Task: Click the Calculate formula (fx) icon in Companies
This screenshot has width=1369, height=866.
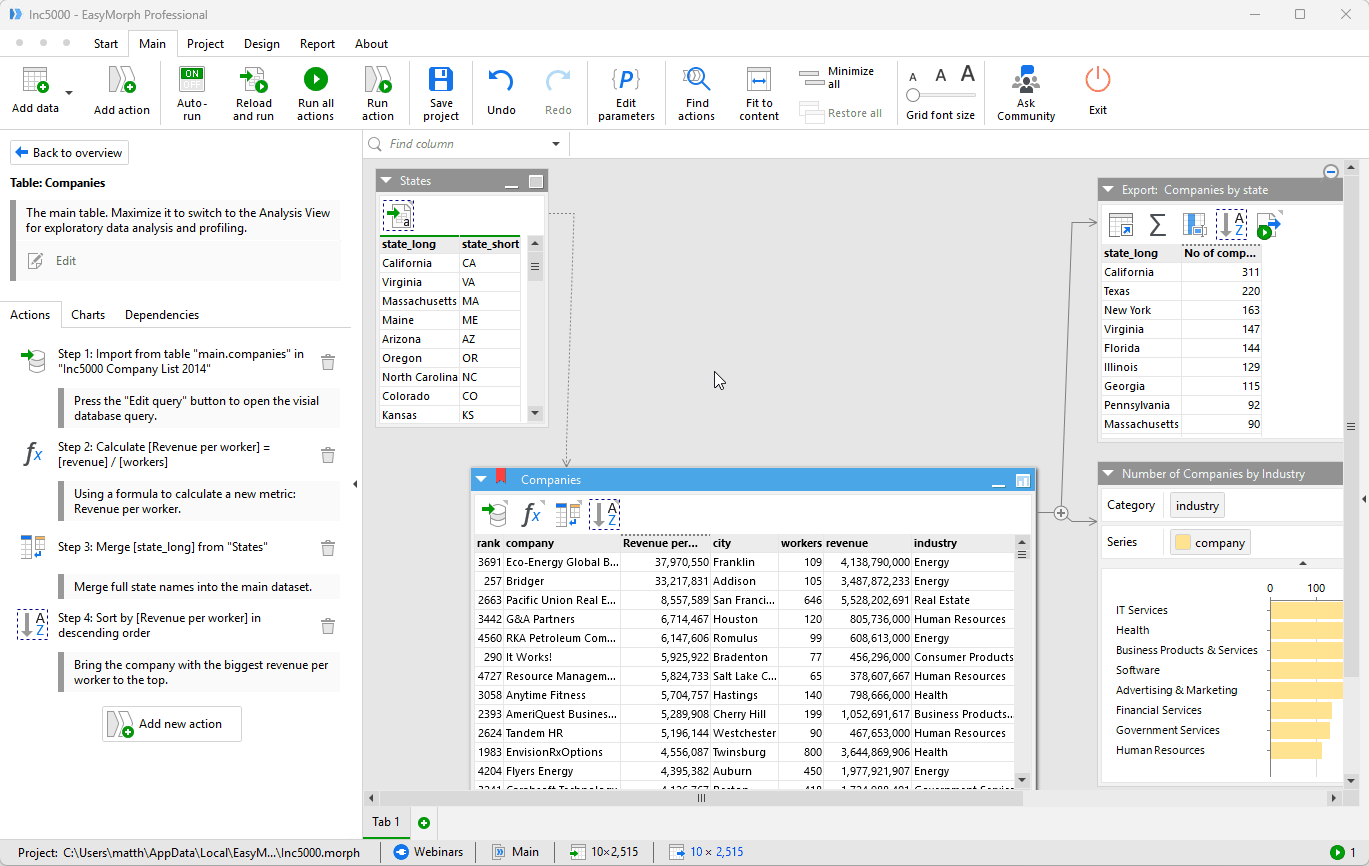Action: coord(531,513)
